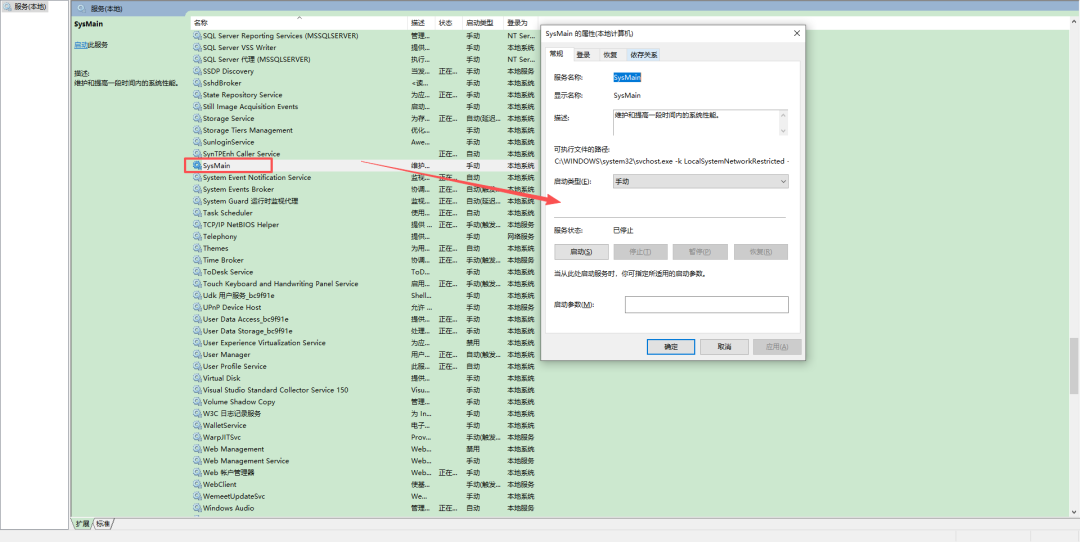Click the 启动(S) button
Image resolution: width=1080 pixels, height=542 pixels.
[581, 251]
